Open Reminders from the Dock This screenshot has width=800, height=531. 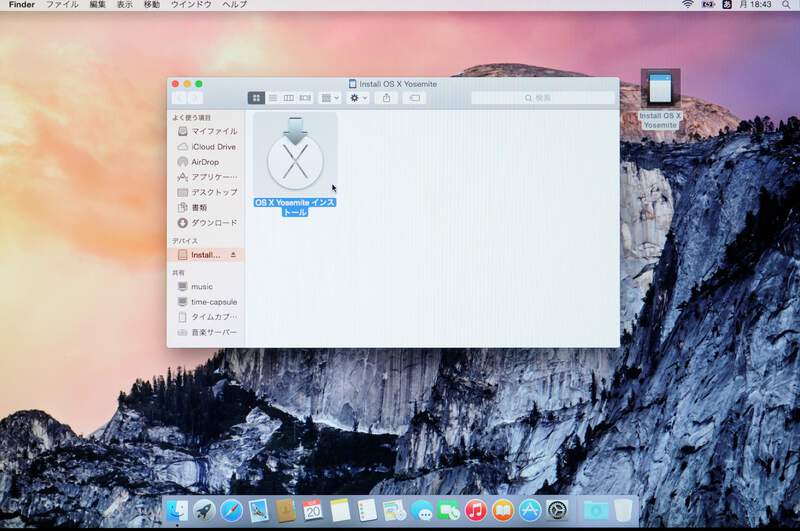pos(367,510)
